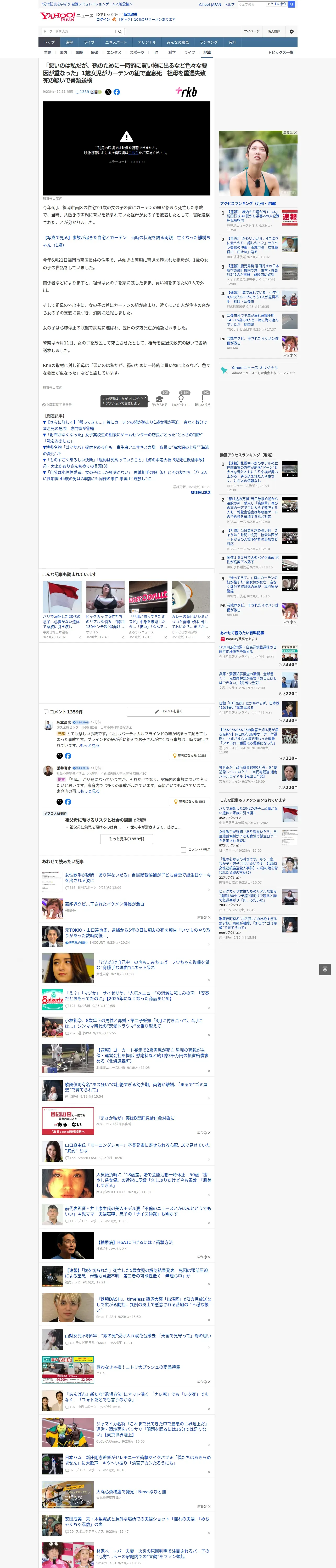Click the ウェブ検索 input at top
Viewport: 336px width, 1568px height.
[251, 4]
